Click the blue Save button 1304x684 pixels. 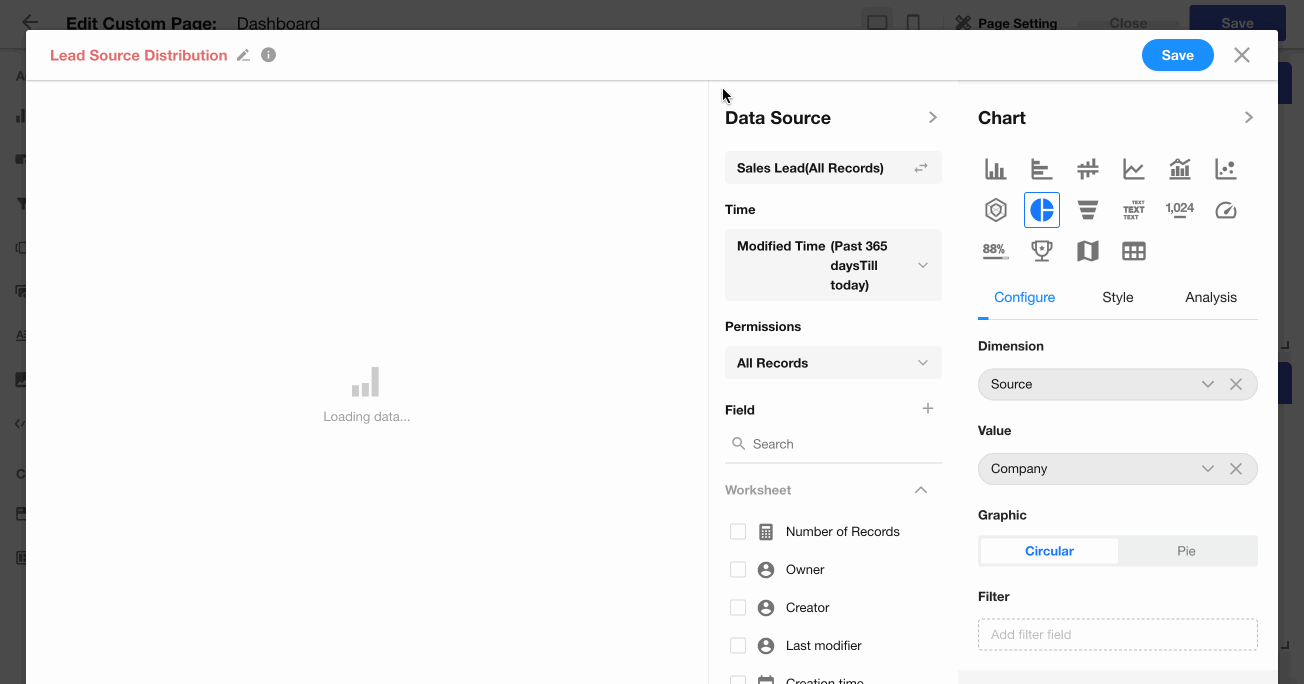point(1177,56)
